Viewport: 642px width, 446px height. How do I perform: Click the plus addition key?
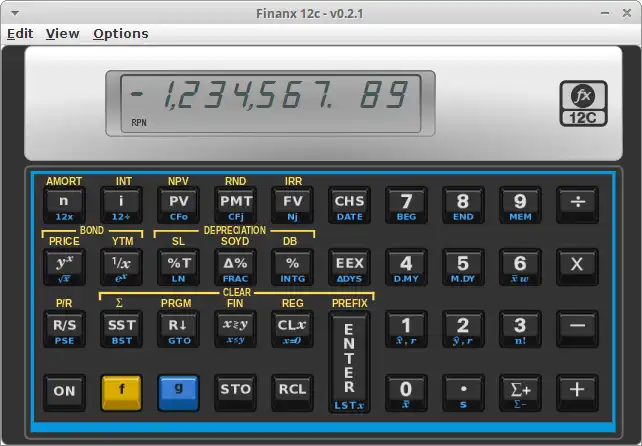tap(577, 393)
